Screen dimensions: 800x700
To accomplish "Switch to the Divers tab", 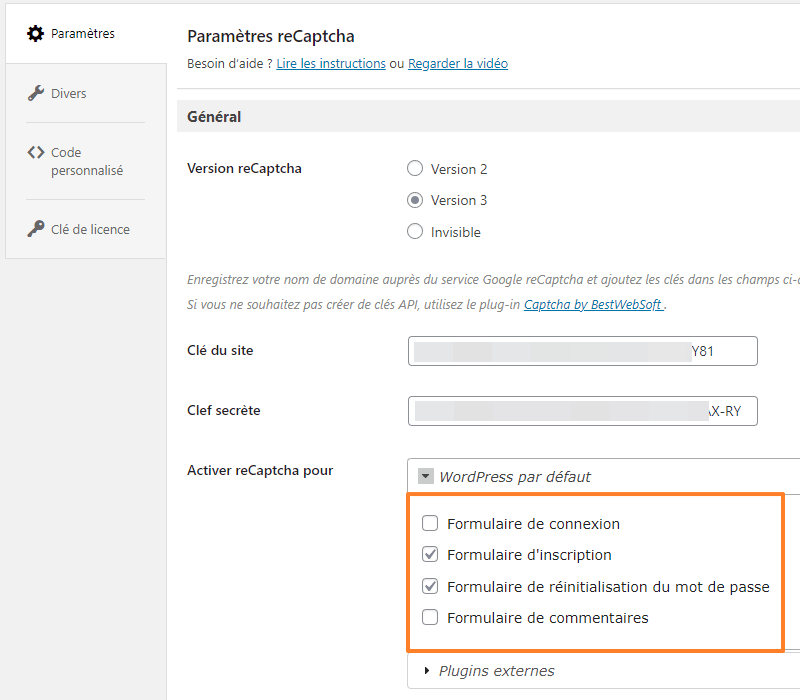I will 69,93.
